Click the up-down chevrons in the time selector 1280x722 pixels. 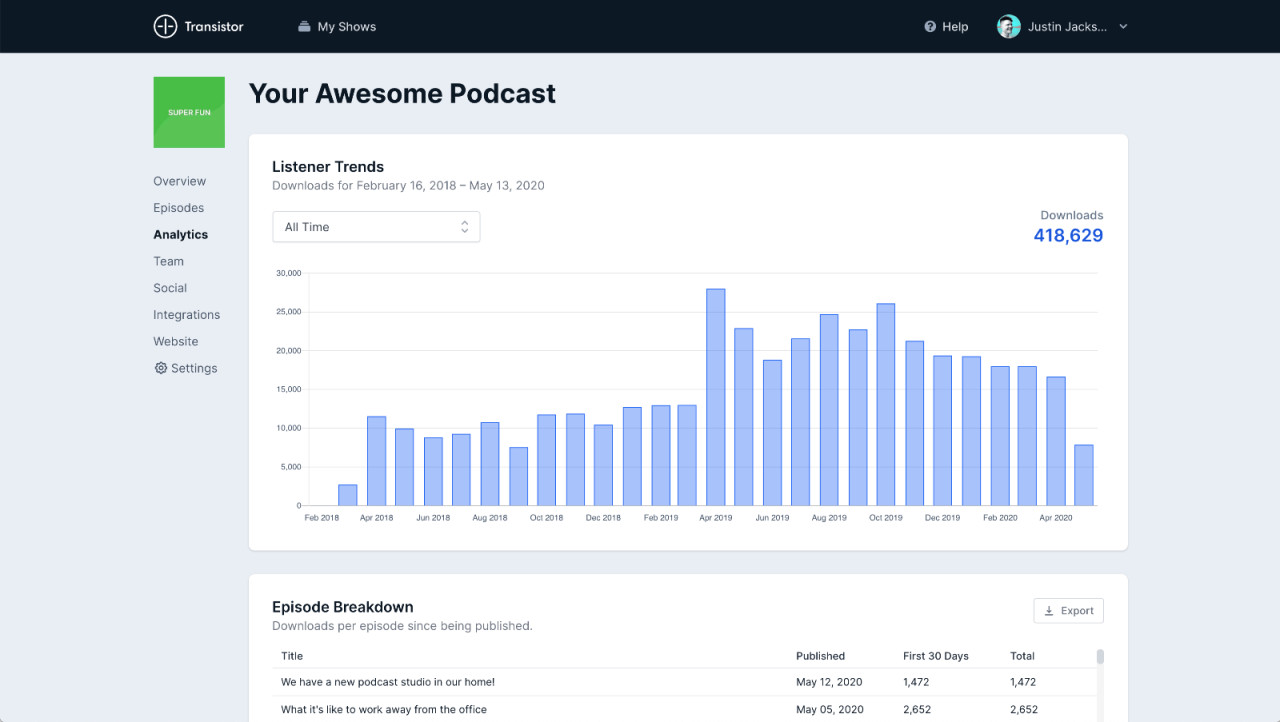(464, 226)
